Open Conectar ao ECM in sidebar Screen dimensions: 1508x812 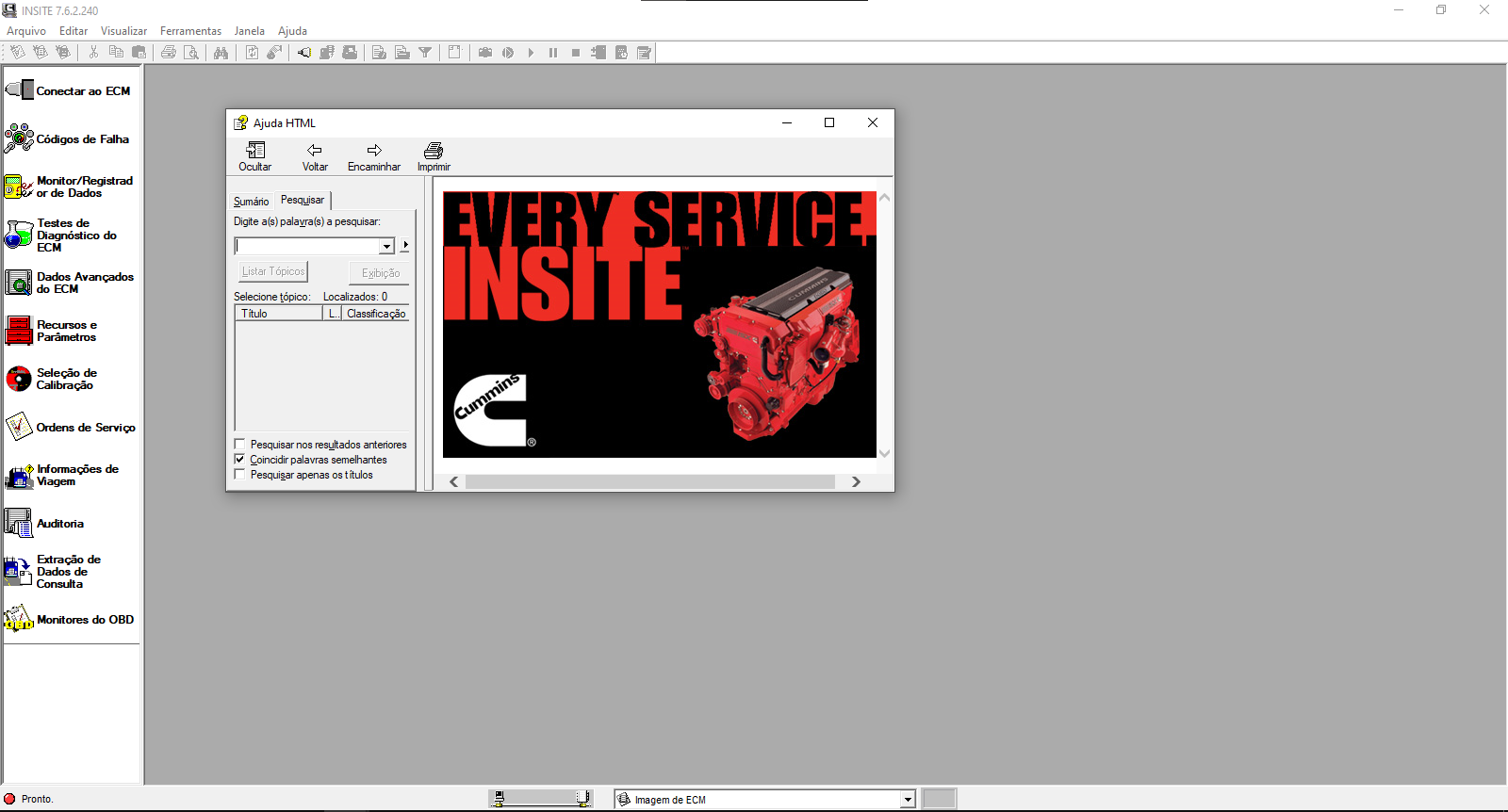click(71, 91)
